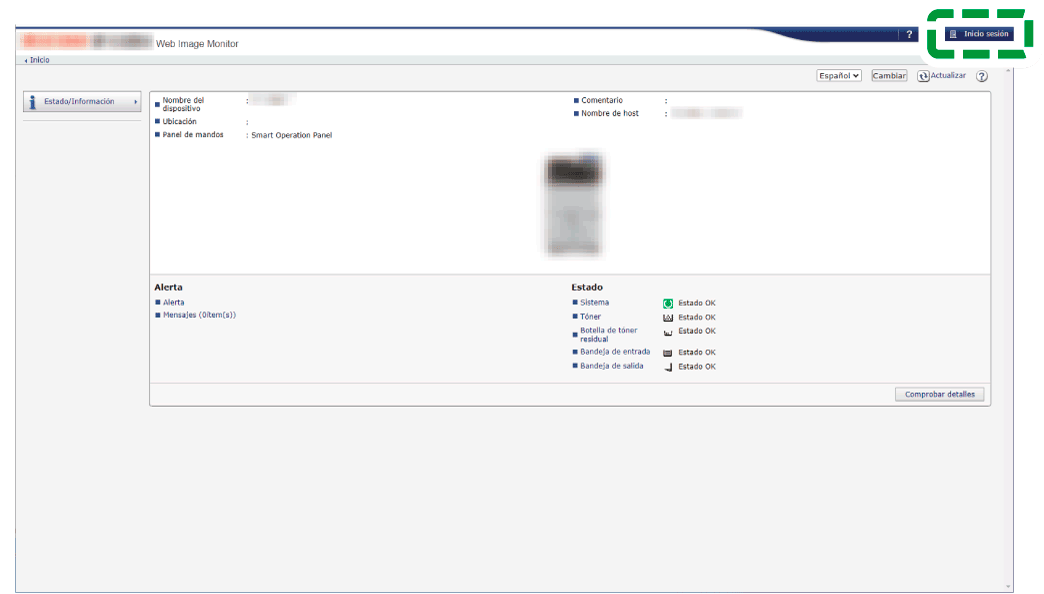Click the Actualizar refresh icon

click(x=924, y=76)
